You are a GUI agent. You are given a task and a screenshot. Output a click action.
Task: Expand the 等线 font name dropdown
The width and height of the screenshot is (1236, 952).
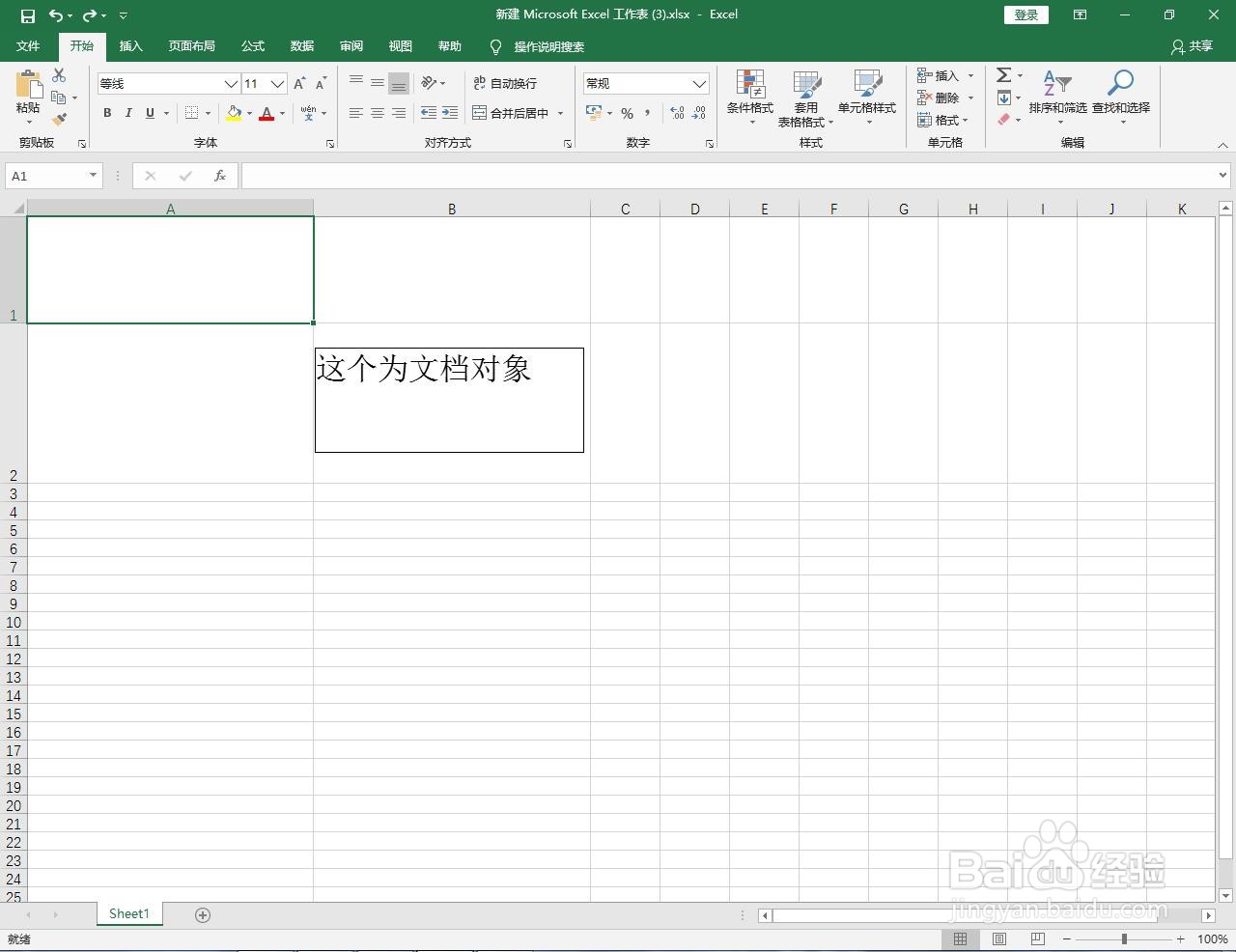[231, 84]
